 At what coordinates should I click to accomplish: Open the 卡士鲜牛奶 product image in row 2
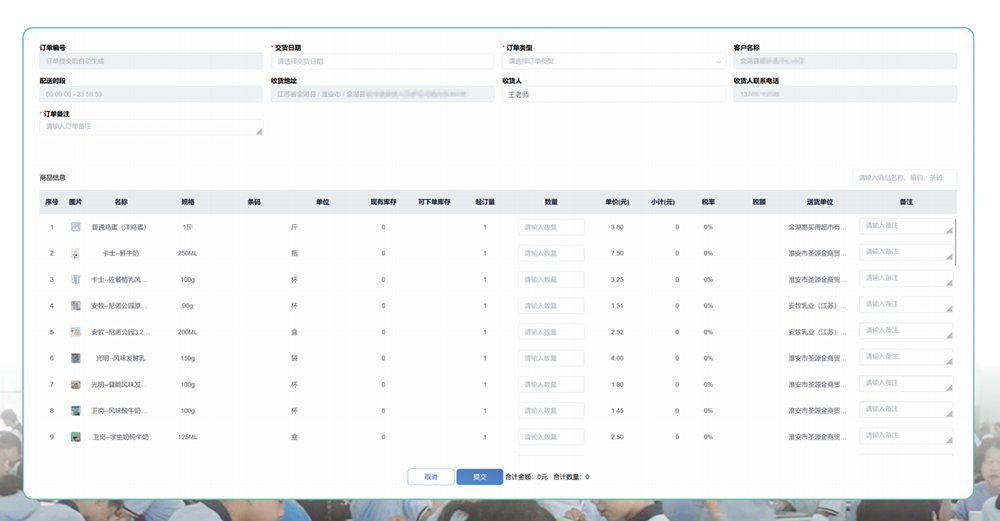75,254
